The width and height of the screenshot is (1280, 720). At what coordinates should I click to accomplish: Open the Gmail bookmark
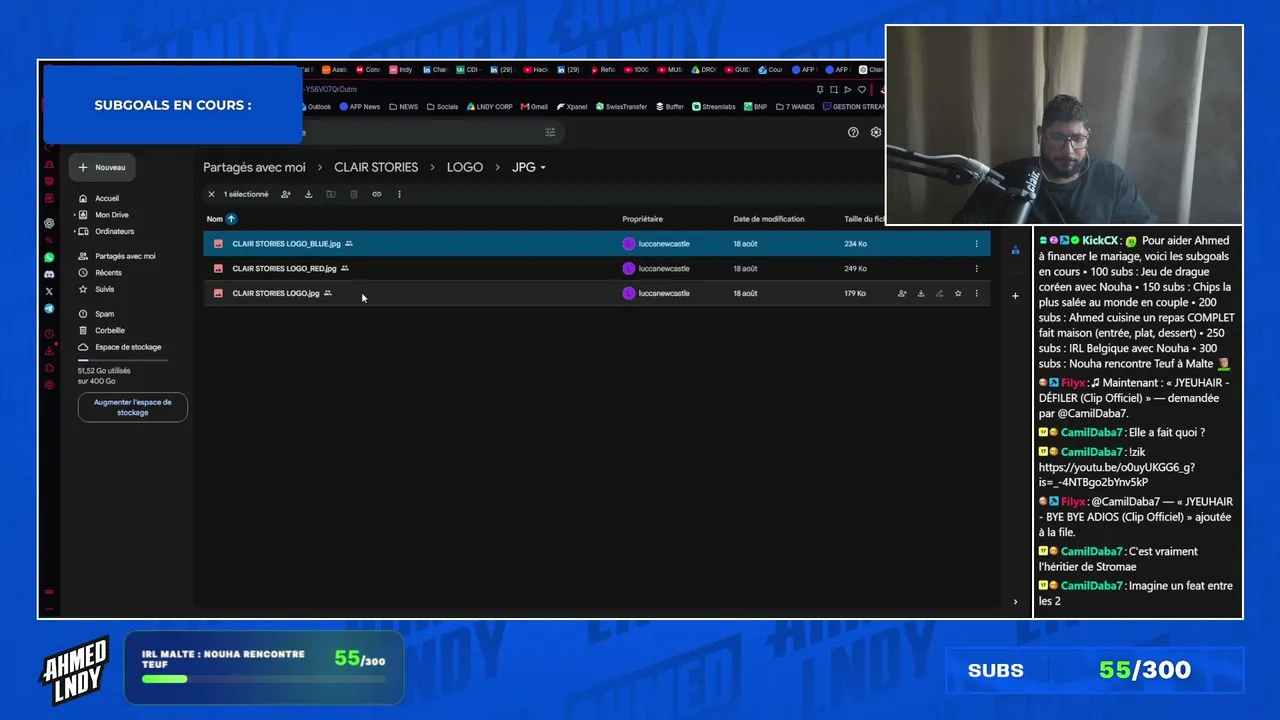tap(534, 107)
